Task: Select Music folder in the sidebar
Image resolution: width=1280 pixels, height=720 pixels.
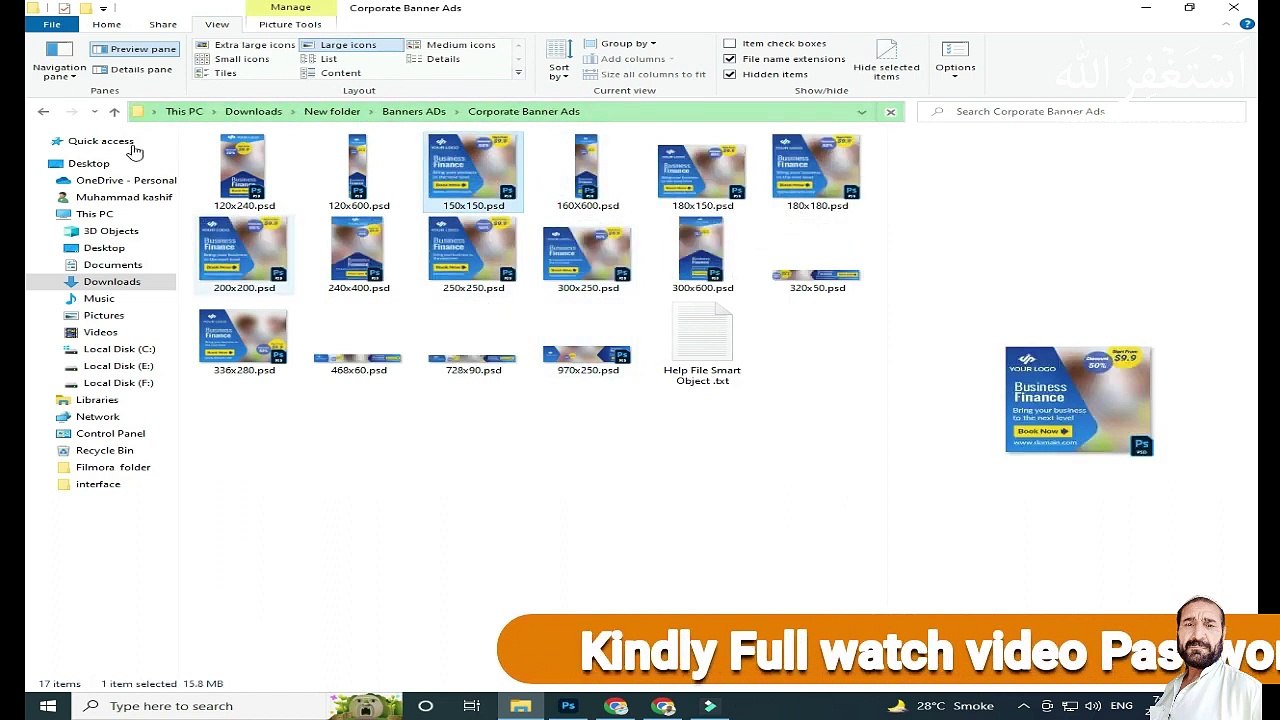Action: 90,299
